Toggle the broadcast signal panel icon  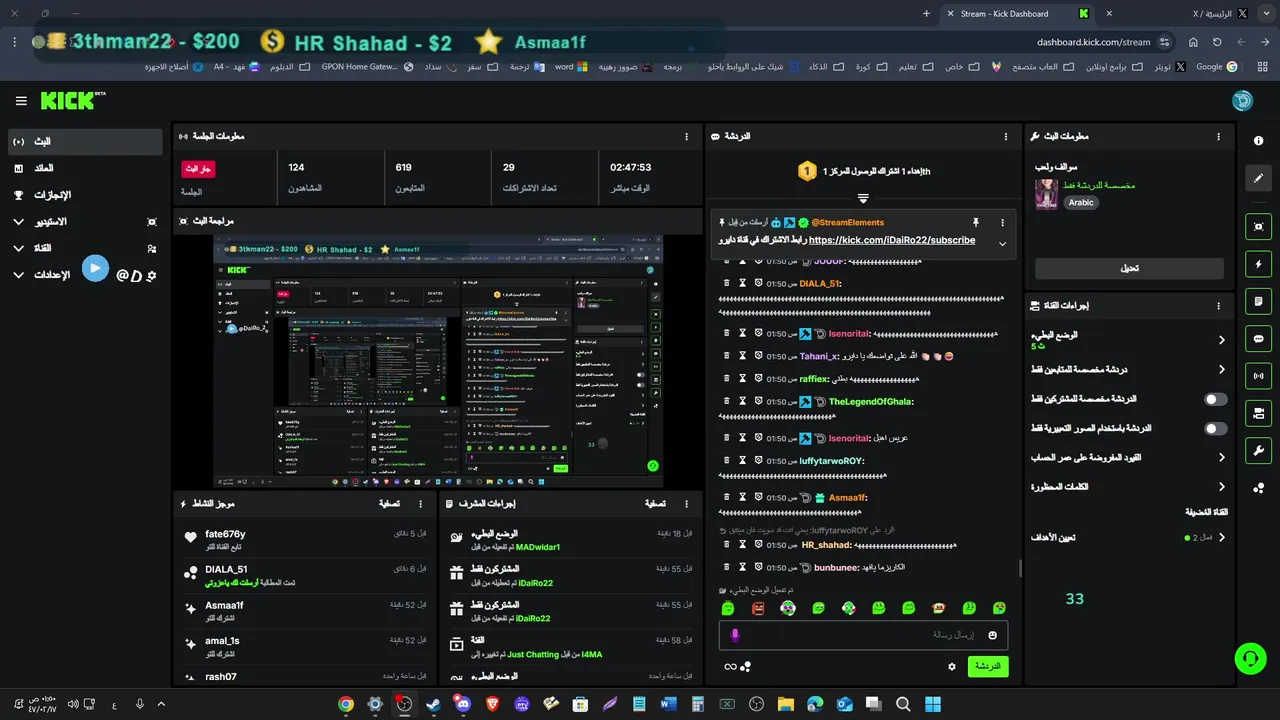click(1259, 376)
